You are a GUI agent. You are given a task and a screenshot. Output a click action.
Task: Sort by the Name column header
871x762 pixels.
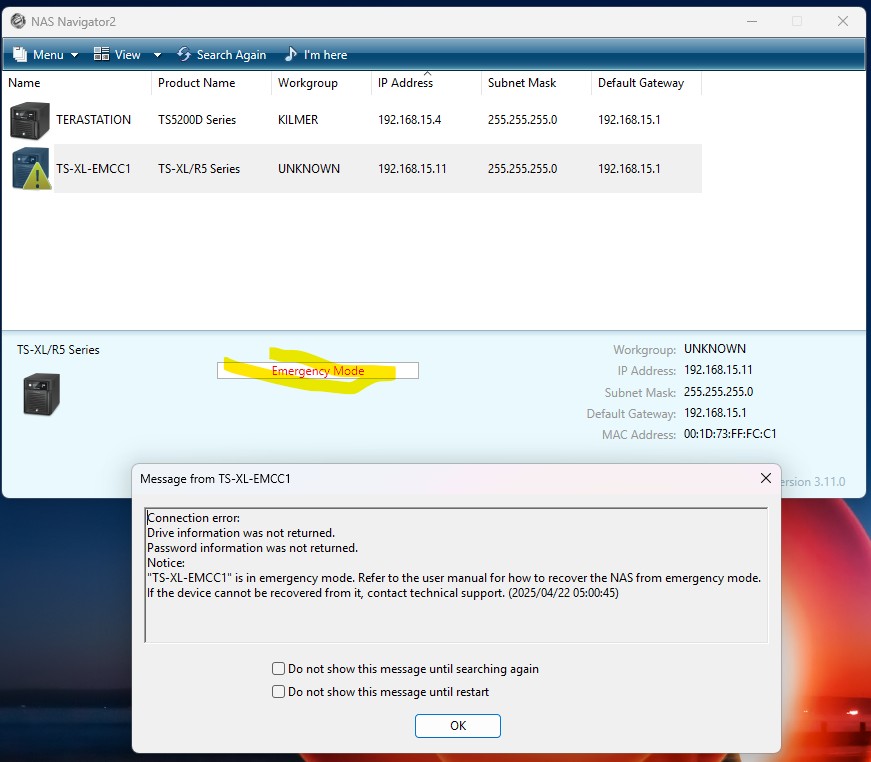click(x=77, y=83)
